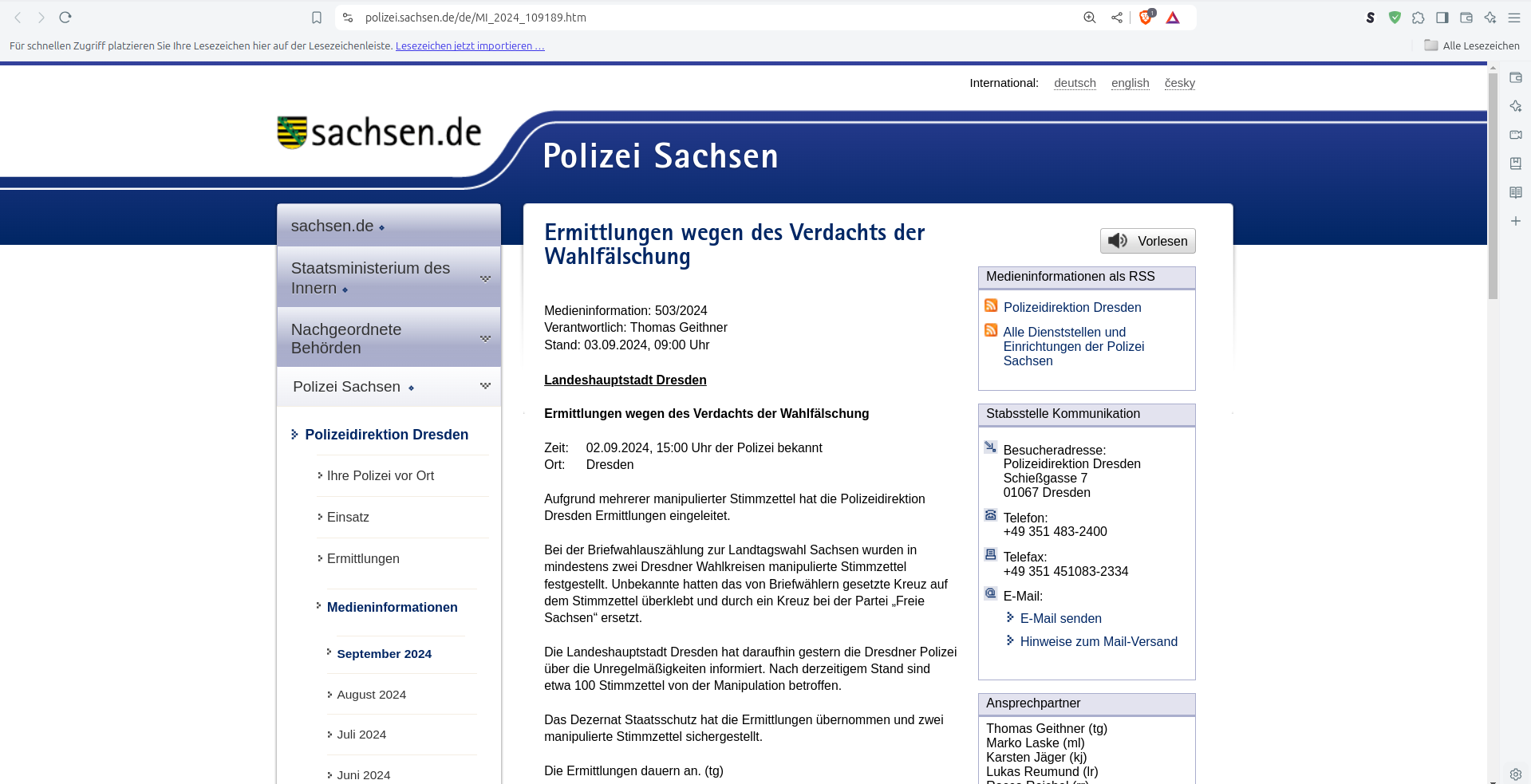Open Einsatz navigation entry

pyautogui.click(x=348, y=517)
